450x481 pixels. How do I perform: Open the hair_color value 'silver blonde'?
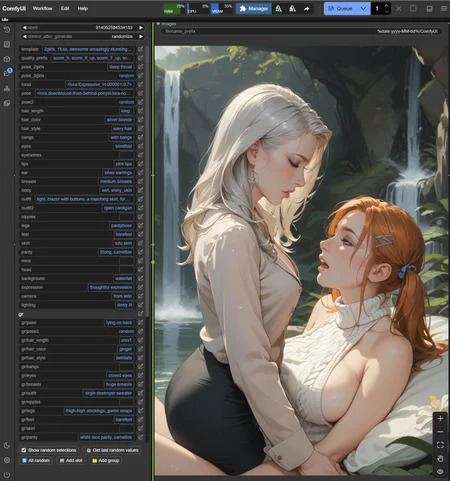point(119,120)
